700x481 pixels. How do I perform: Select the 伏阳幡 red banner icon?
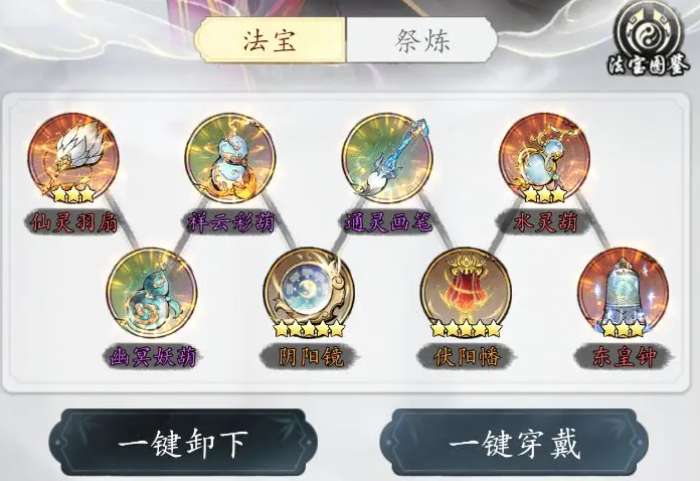pyautogui.click(x=466, y=293)
